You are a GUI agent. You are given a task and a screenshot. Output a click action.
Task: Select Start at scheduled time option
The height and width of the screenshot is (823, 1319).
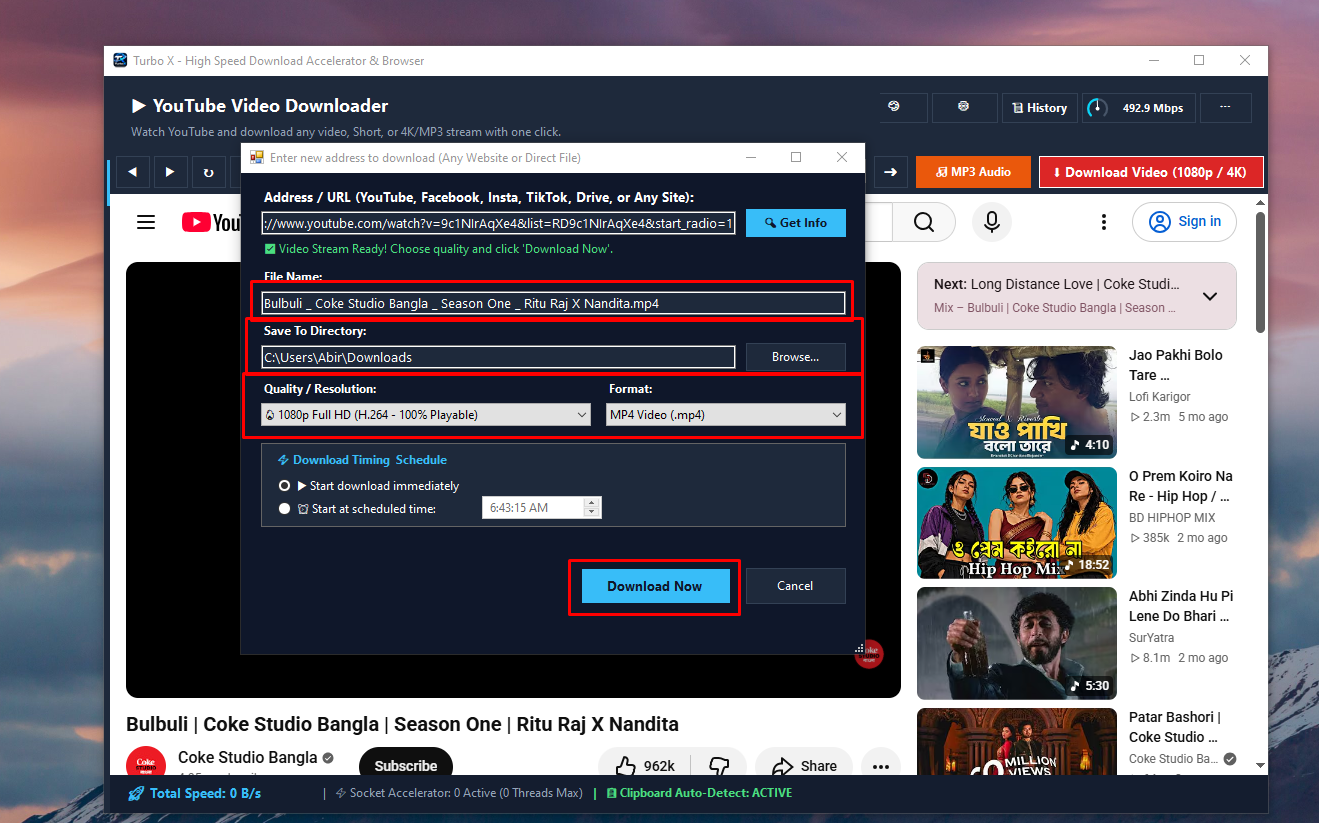285,508
